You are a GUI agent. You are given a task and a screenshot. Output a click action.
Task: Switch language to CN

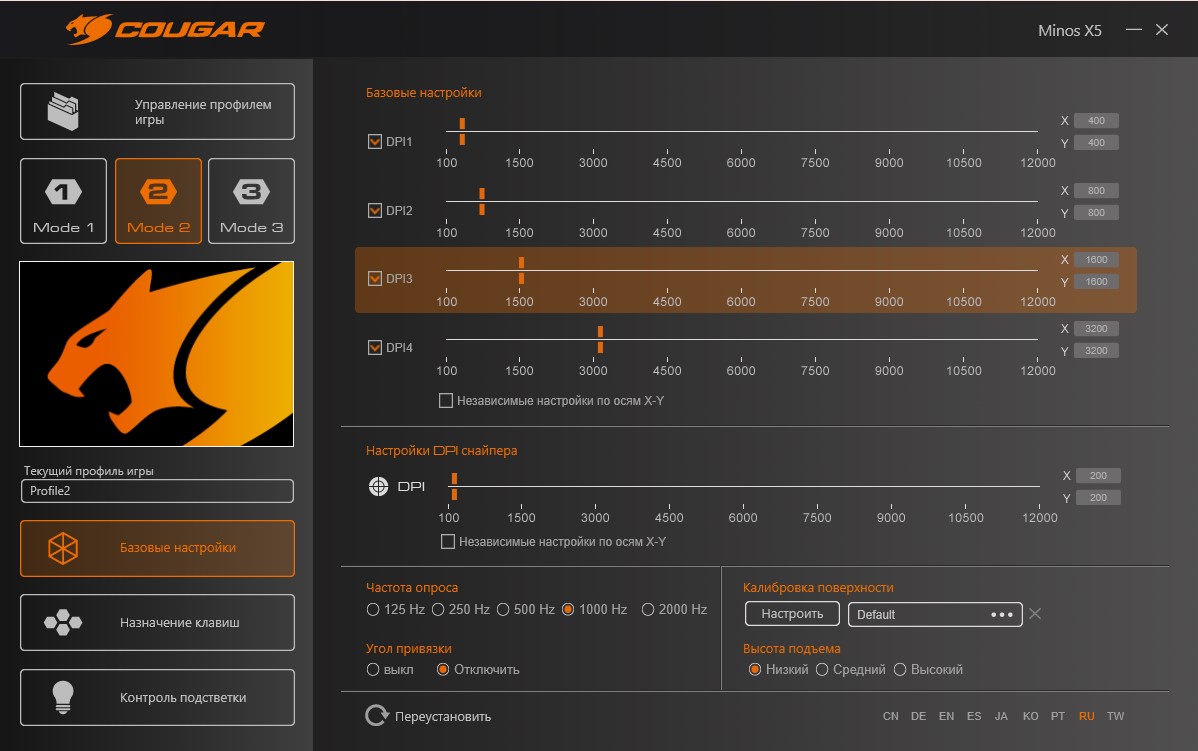(x=891, y=716)
